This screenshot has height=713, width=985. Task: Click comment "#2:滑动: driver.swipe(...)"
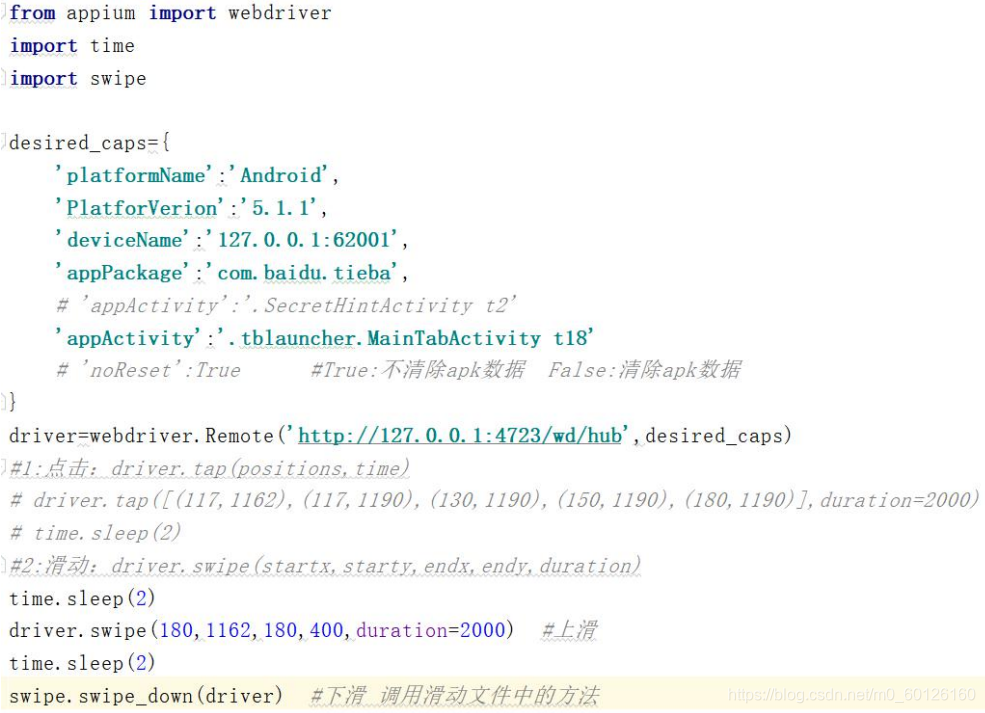(x=325, y=565)
